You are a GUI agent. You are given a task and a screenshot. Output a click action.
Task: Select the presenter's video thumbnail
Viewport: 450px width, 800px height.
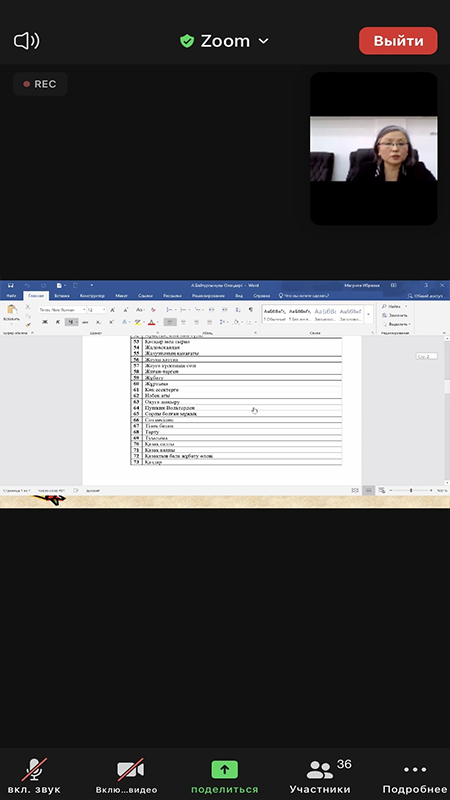(373, 148)
